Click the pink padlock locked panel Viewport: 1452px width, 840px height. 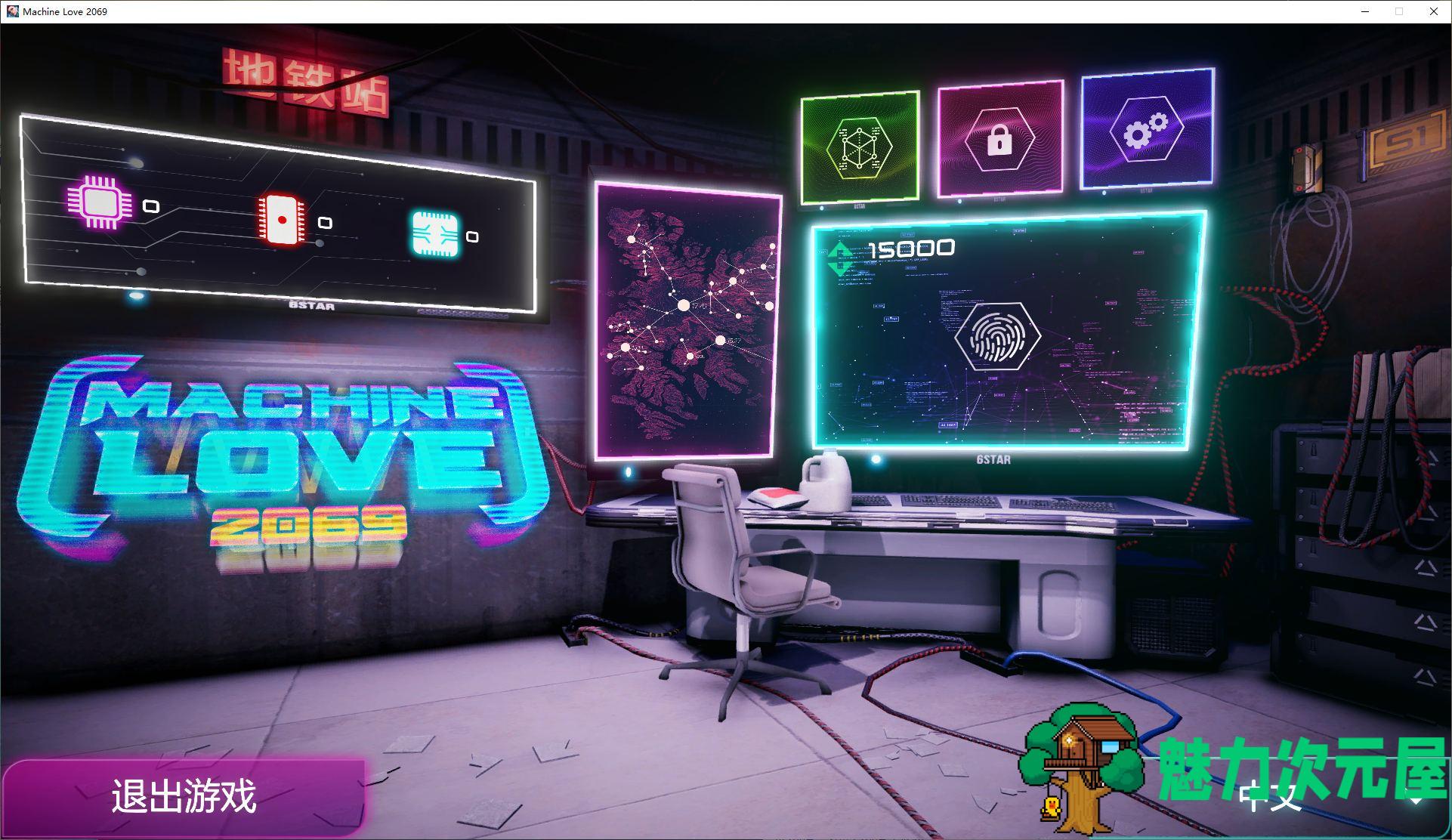(x=999, y=139)
